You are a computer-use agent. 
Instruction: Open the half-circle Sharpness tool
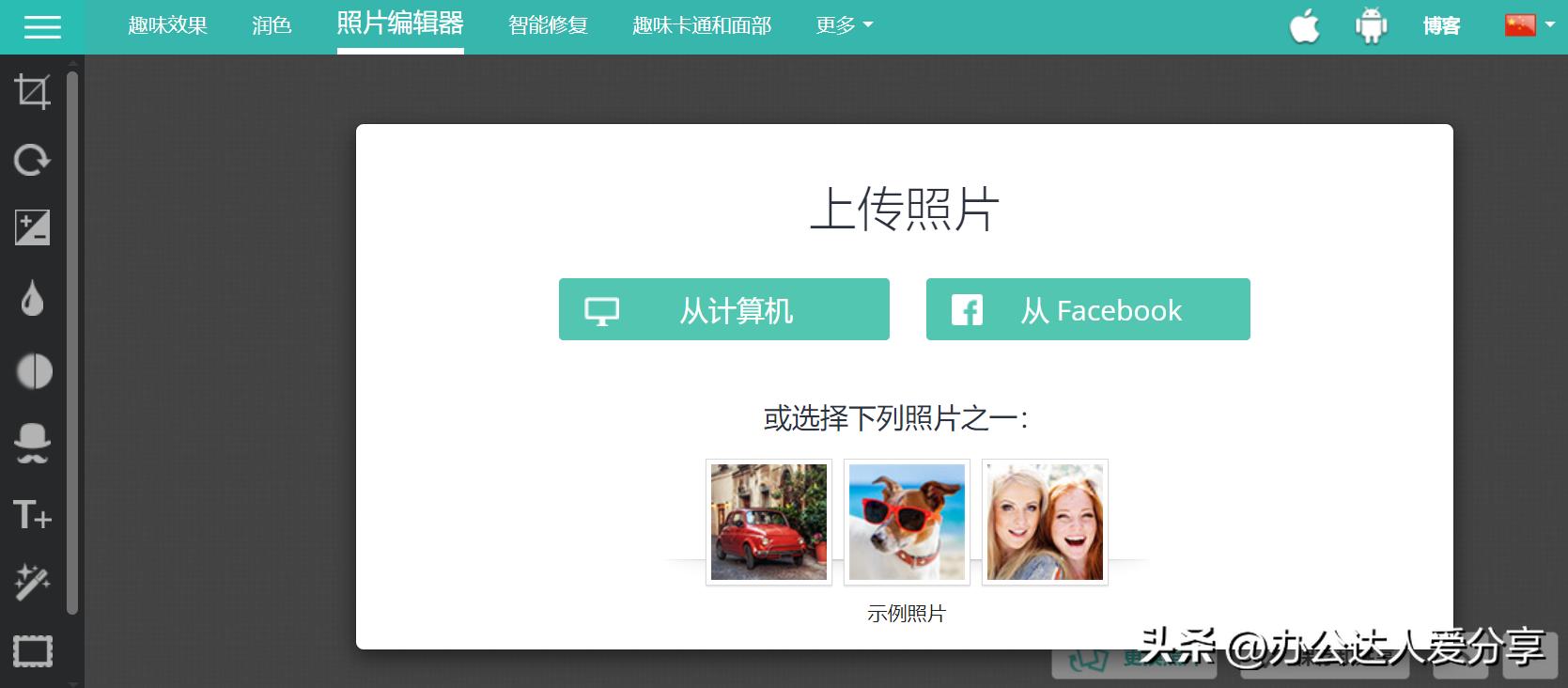point(34,371)
